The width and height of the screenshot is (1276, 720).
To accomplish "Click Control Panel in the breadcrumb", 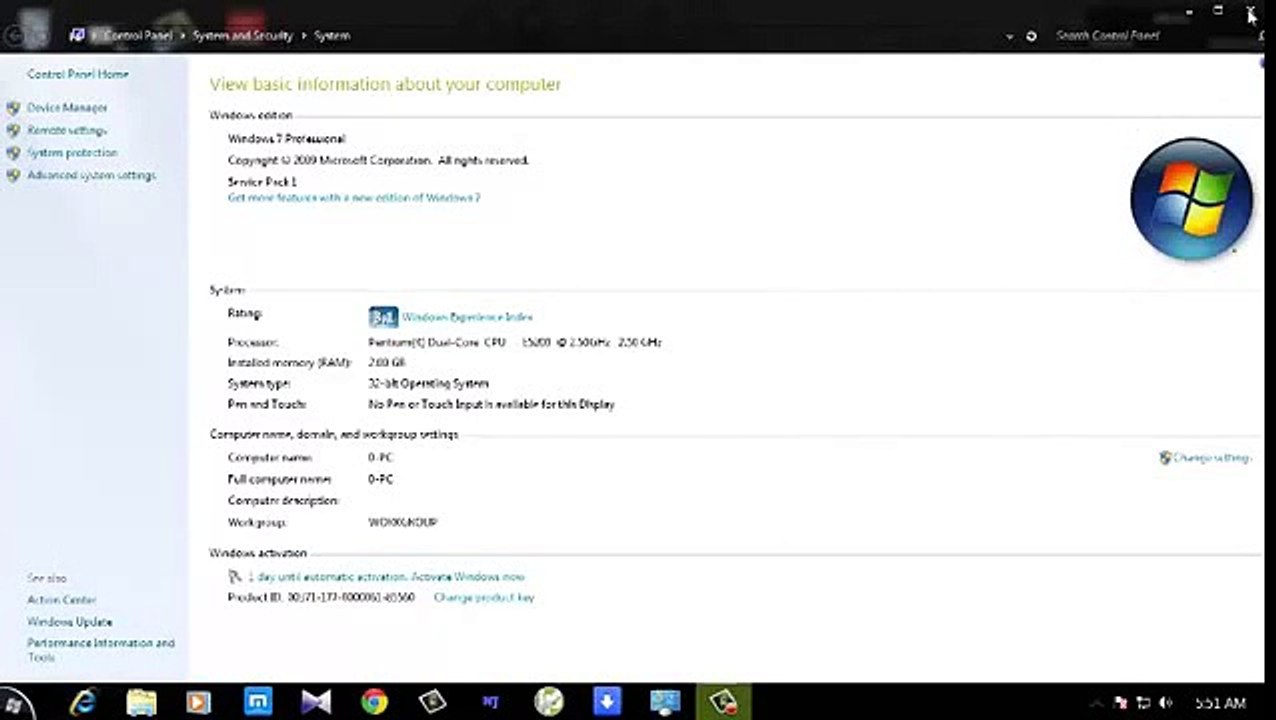I will tap(138, 36).
